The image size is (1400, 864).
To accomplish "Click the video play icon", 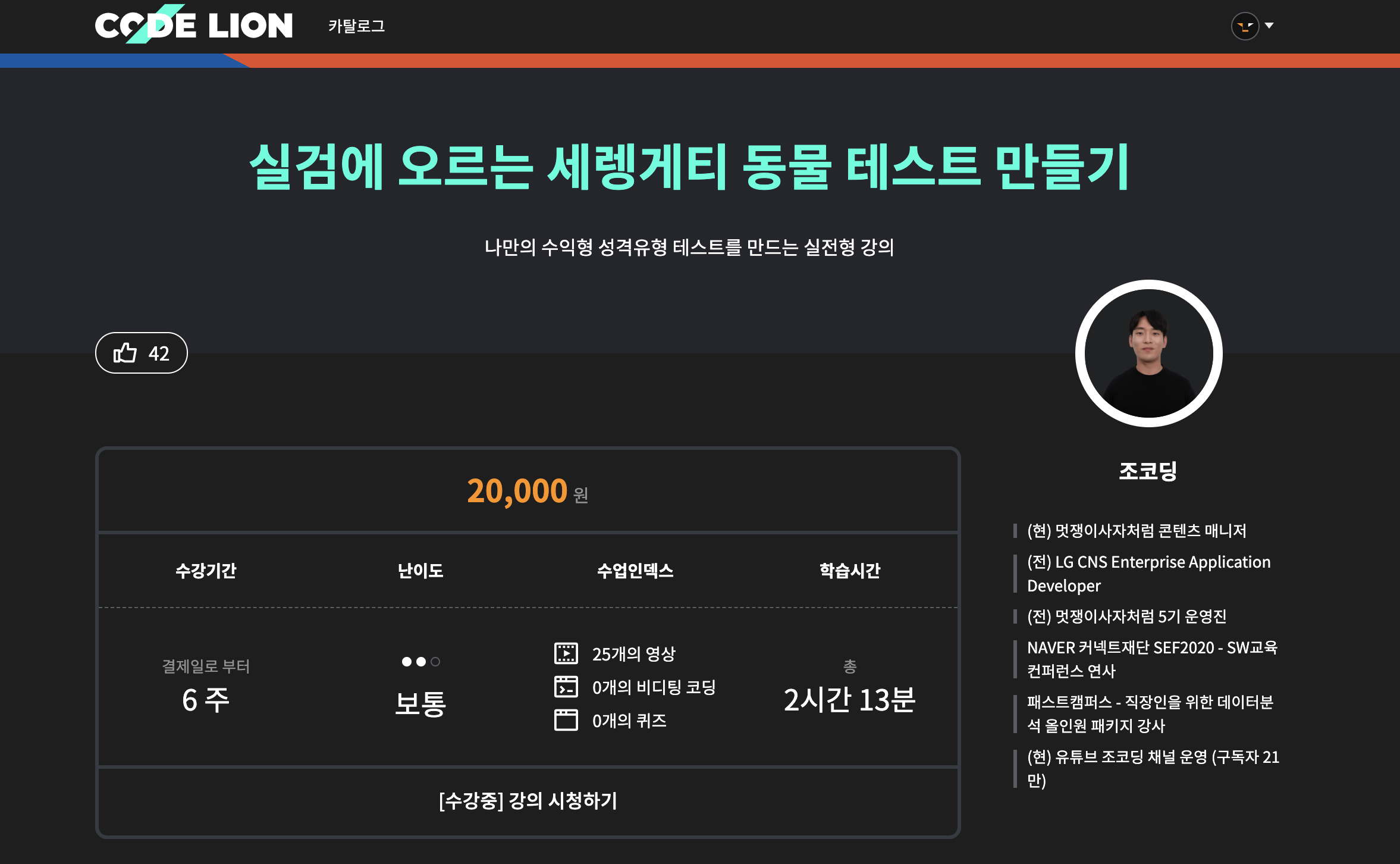I will (566, 653).
